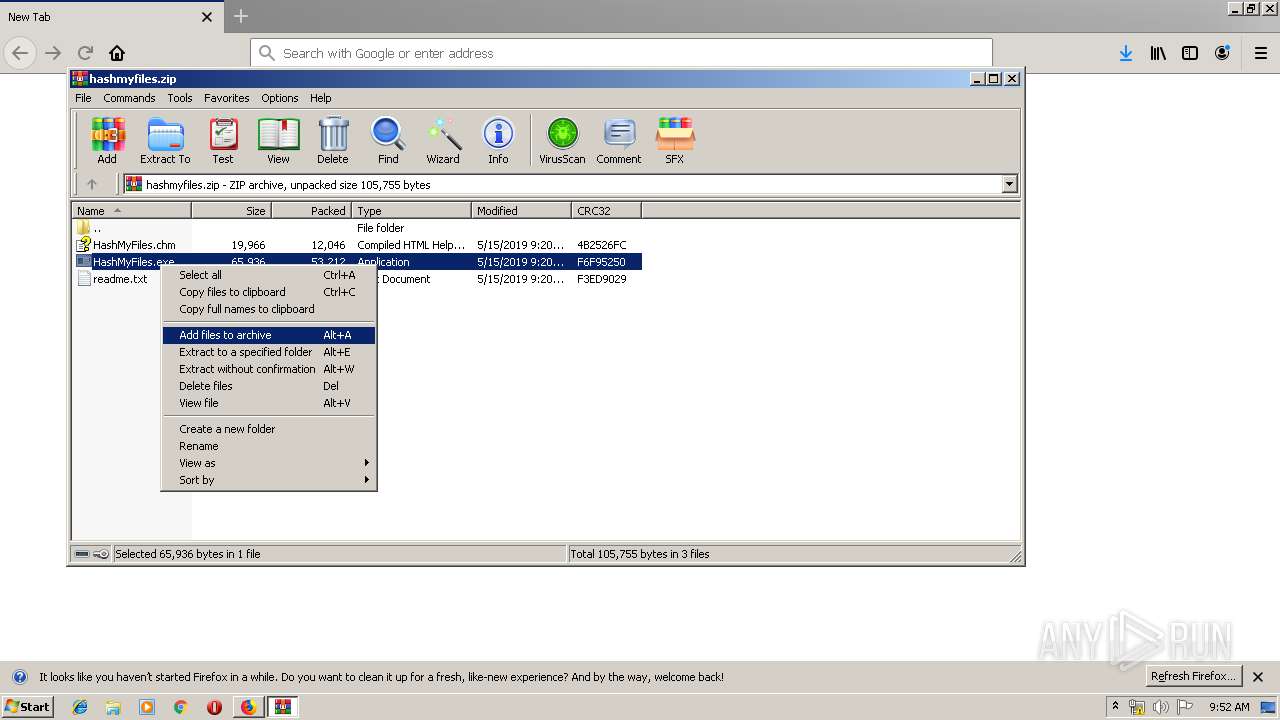The height and width of the screenshot is (720, 1280).
Task: Click the Delete trash can icon
Action: 333,140
